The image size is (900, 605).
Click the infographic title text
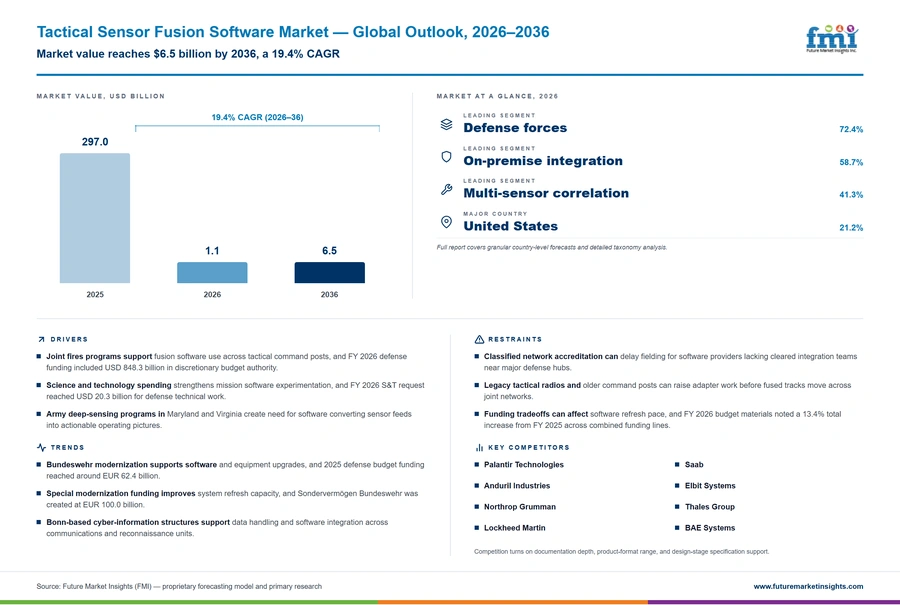point(293,32)
